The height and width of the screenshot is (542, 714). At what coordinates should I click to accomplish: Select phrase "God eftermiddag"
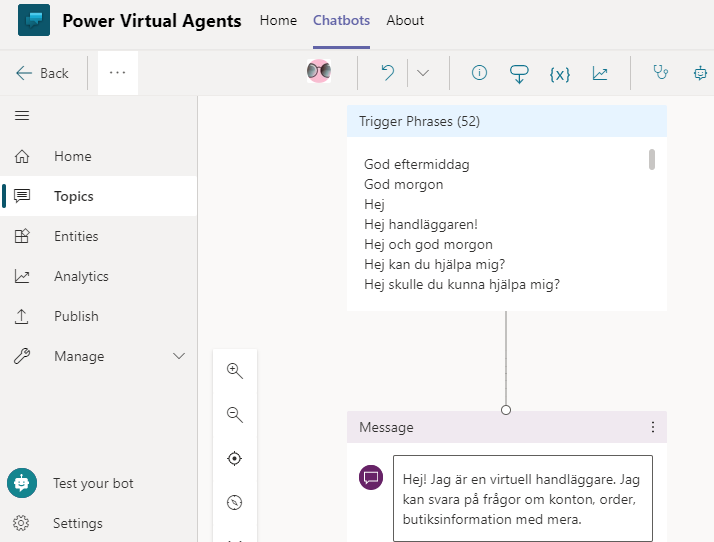point(417,164)
